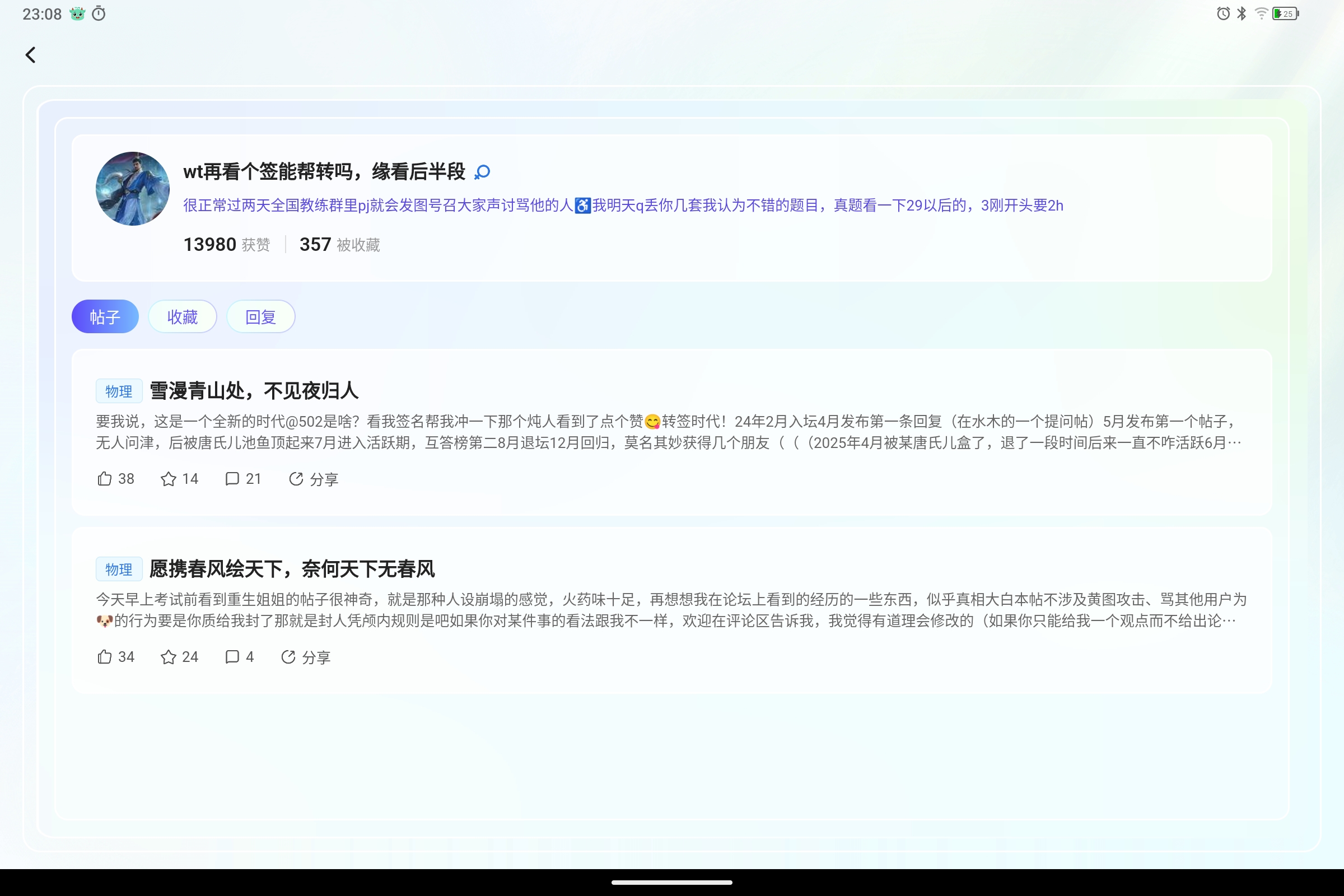1344x896 pixels.
Task: Select the 帖子 tab
Action: [105, 316]
